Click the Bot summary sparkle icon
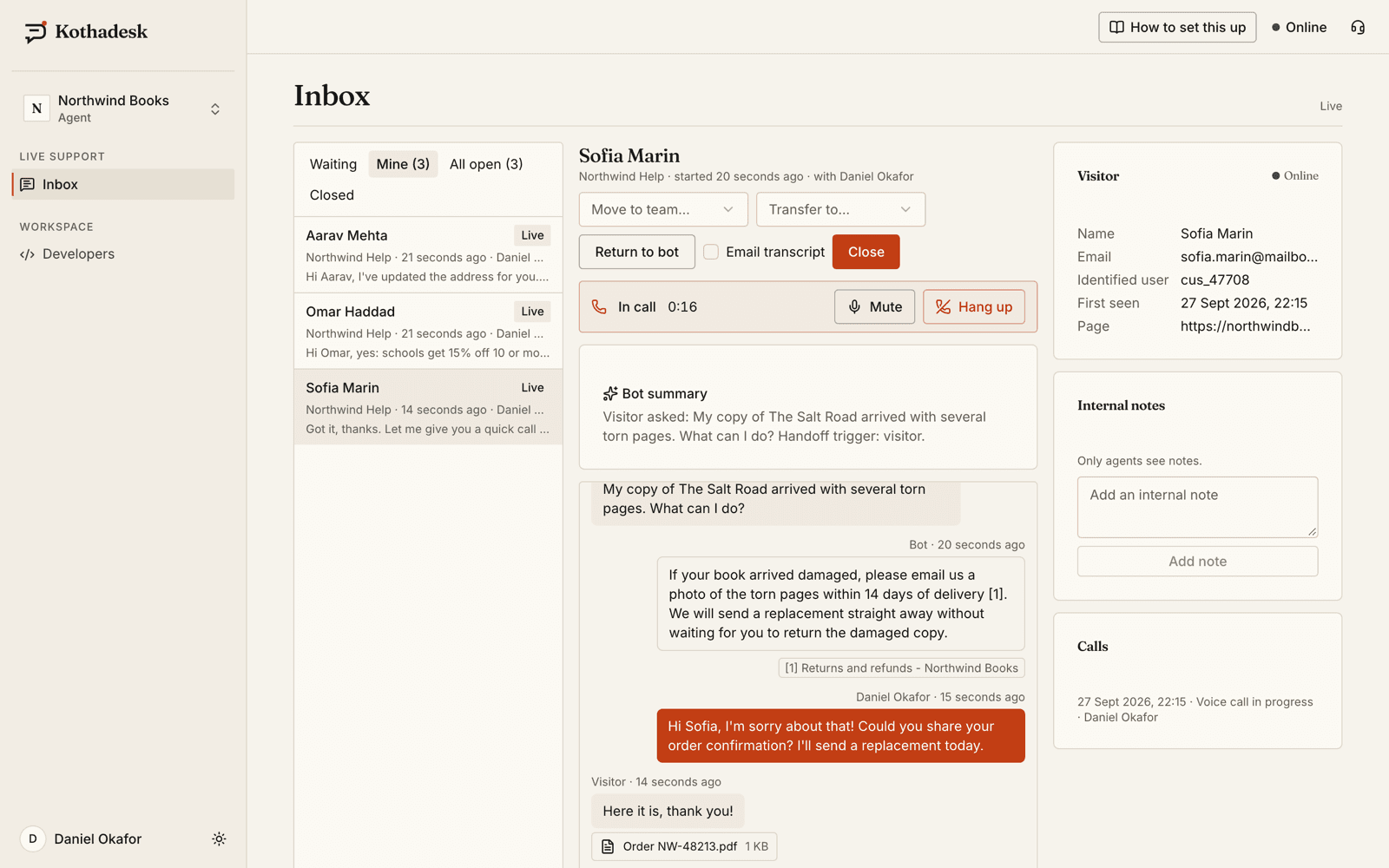This screenshot has width=1389, height=868. pos(610,393)
